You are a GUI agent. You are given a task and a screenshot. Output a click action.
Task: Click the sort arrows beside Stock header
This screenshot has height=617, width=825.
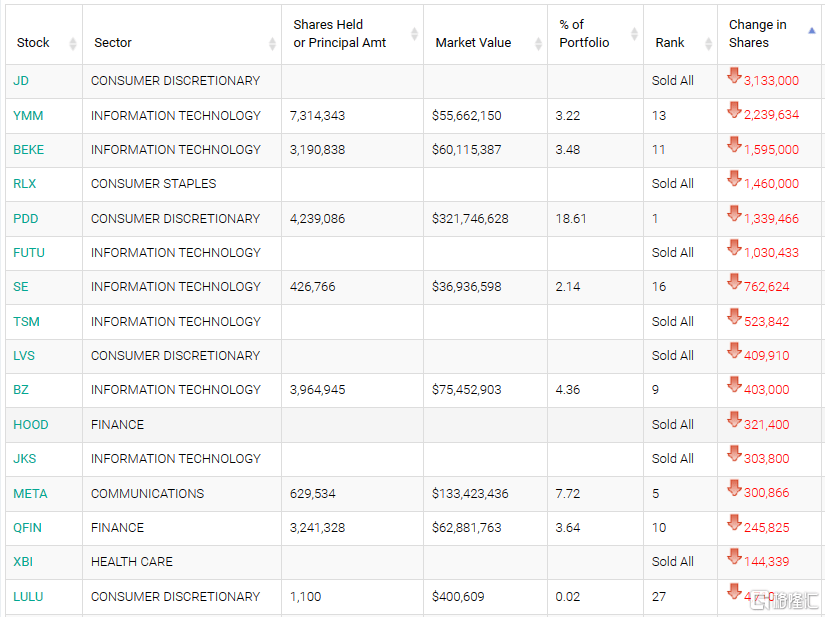pyautogui.click(x=72, y=43)
